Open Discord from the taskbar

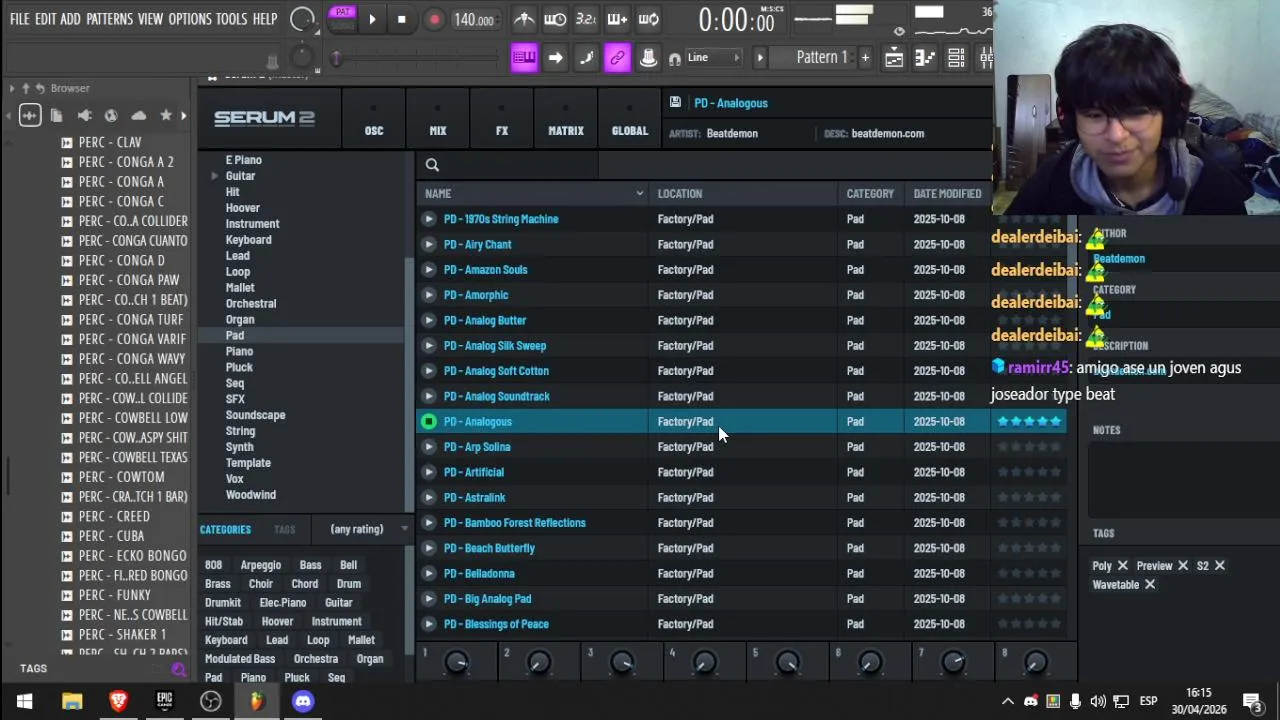(x=303, y=701)
